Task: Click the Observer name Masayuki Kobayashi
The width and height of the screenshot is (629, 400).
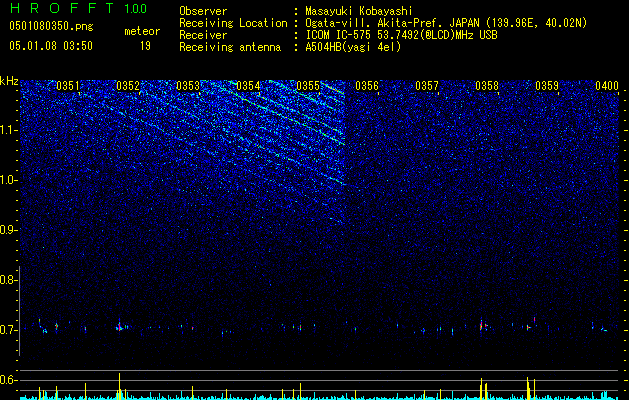Action: (359, 11)
